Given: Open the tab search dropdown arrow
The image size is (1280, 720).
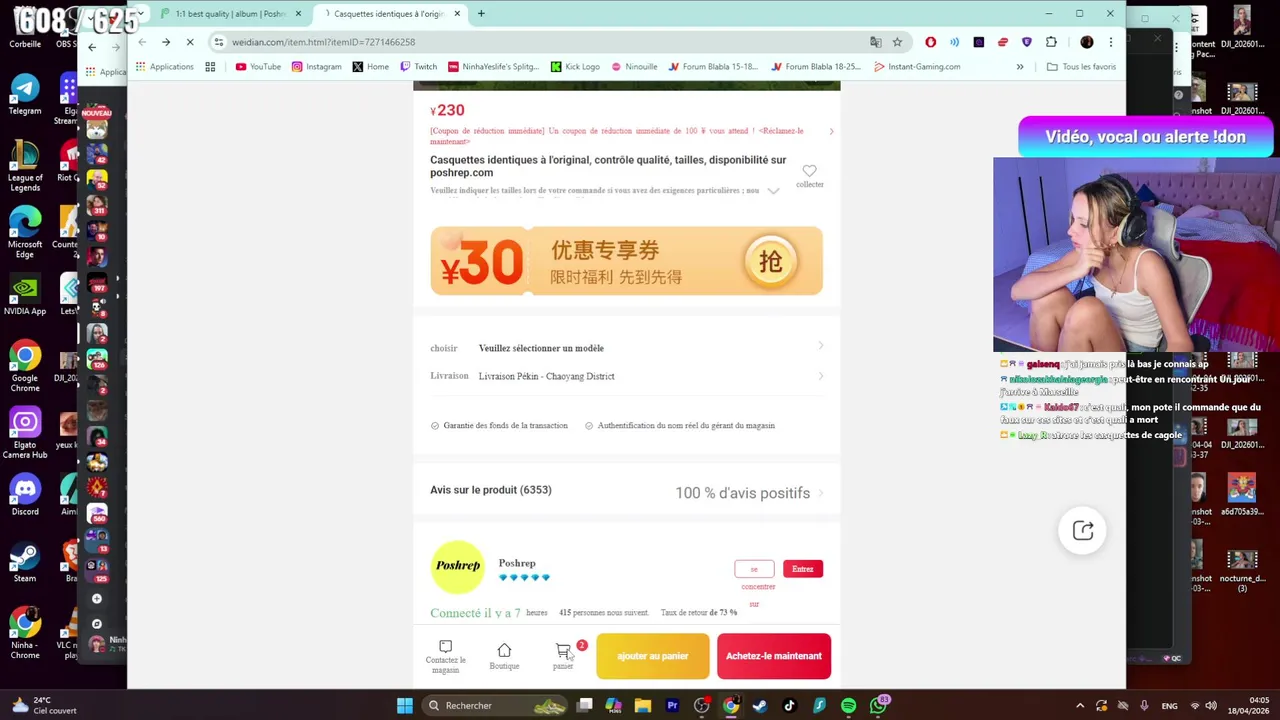Looking at the screenshot, I should click(x=140, y=14).
